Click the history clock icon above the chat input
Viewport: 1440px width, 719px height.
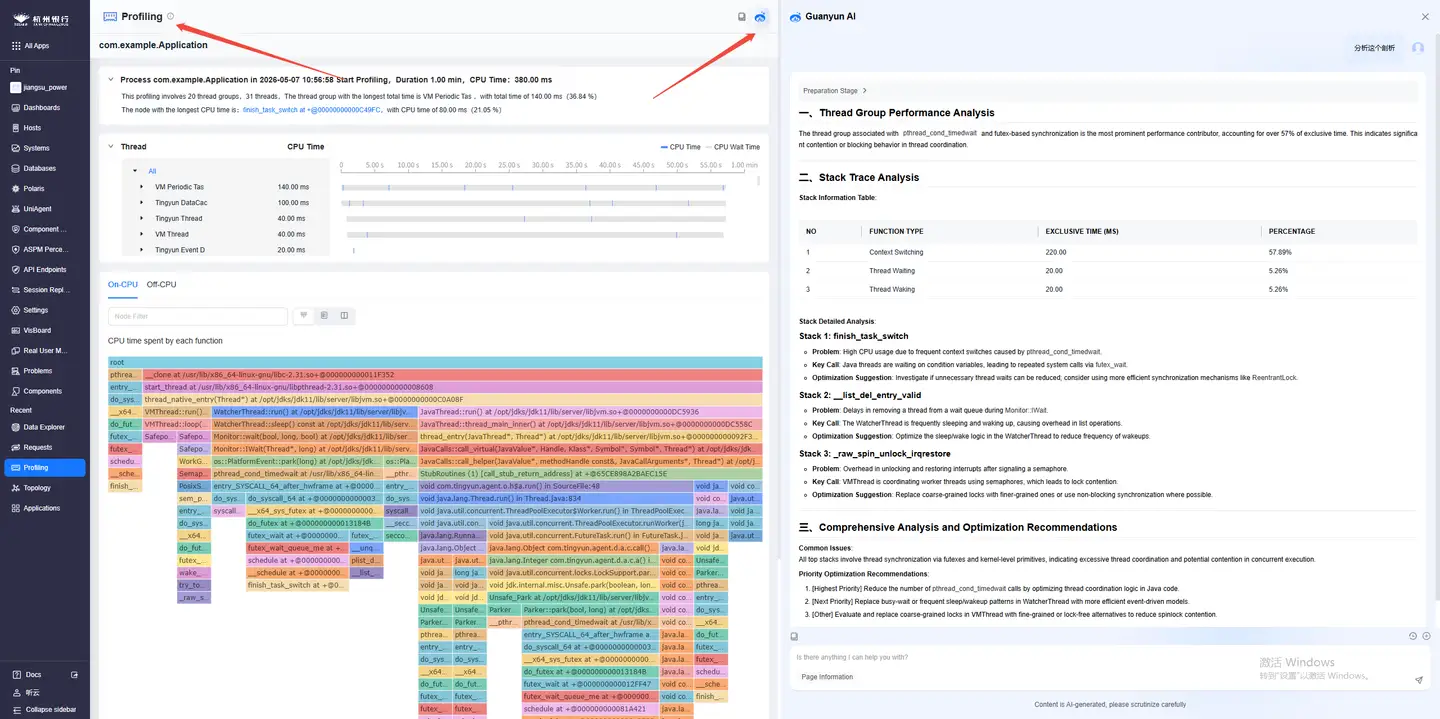pyautogui.click(x=1413, y=636)
